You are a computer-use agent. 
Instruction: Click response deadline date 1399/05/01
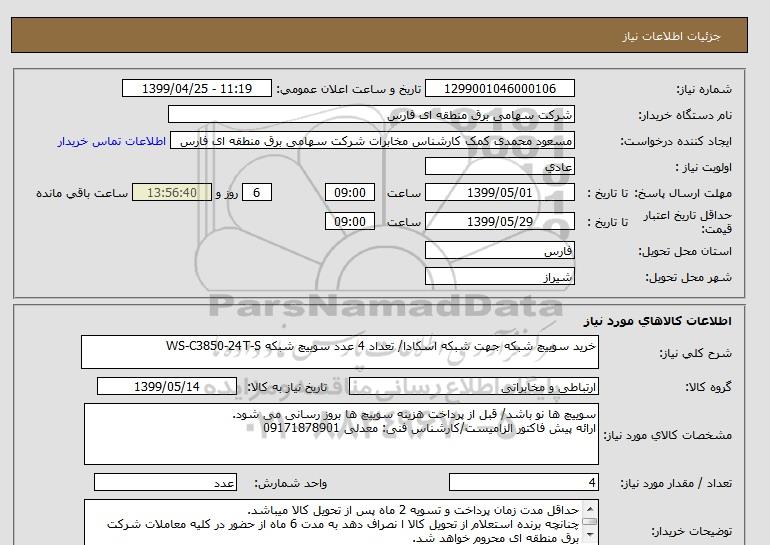pos(499,192)
